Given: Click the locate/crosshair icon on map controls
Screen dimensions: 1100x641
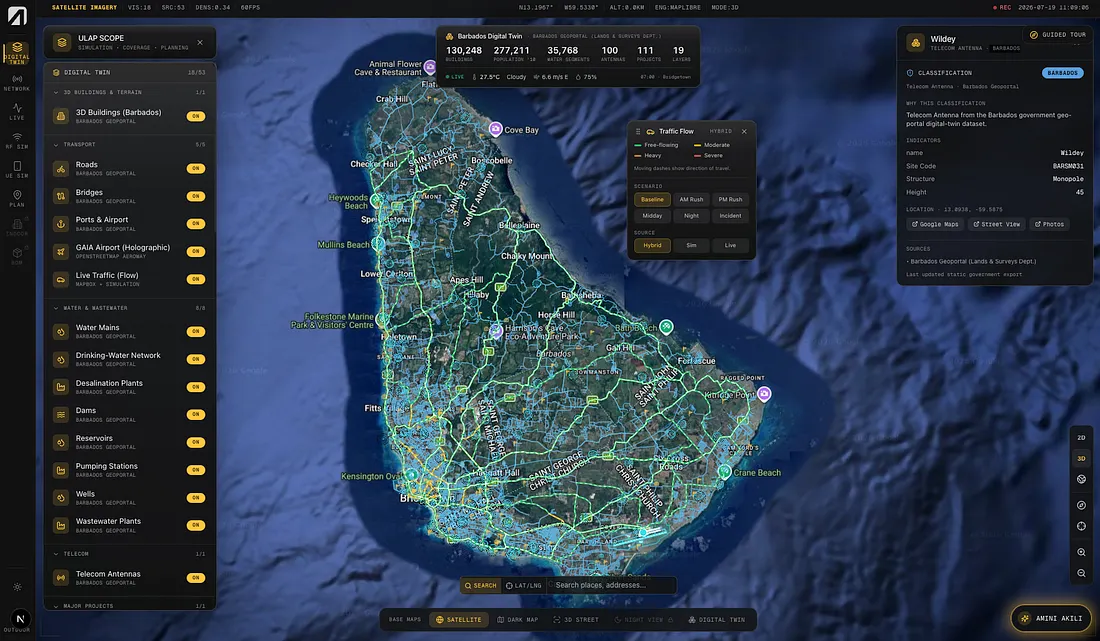Looking at the screenshot, I should [x=1081, y=526].
